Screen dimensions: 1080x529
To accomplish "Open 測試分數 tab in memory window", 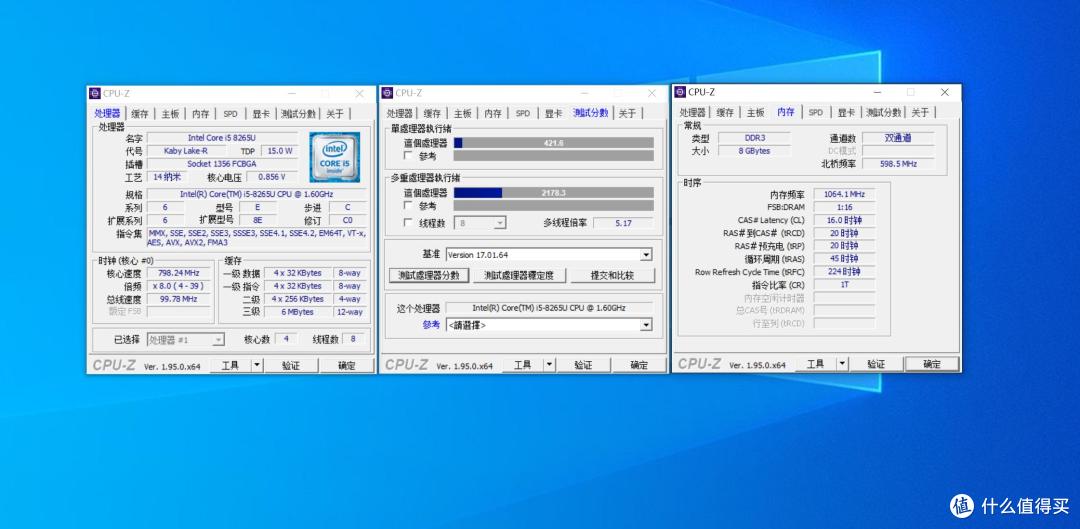I will pos(883,112).
